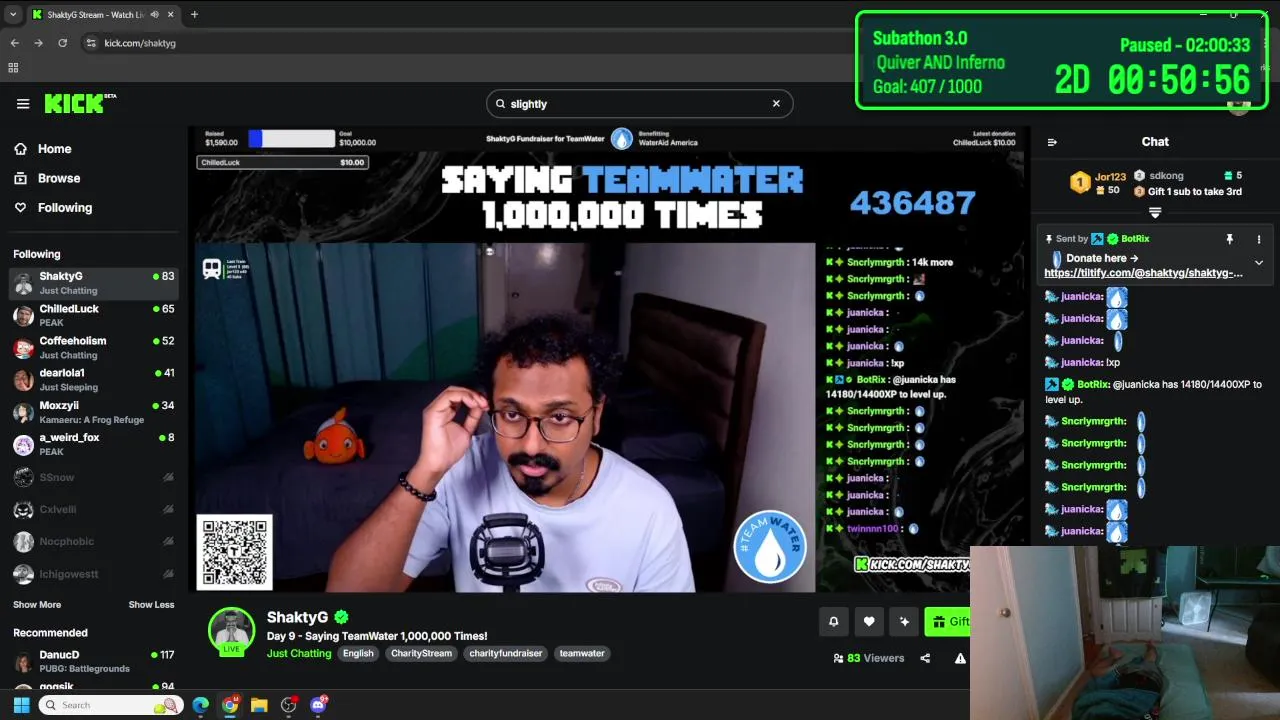Open Just Chatting category link

tap(299, 653)
